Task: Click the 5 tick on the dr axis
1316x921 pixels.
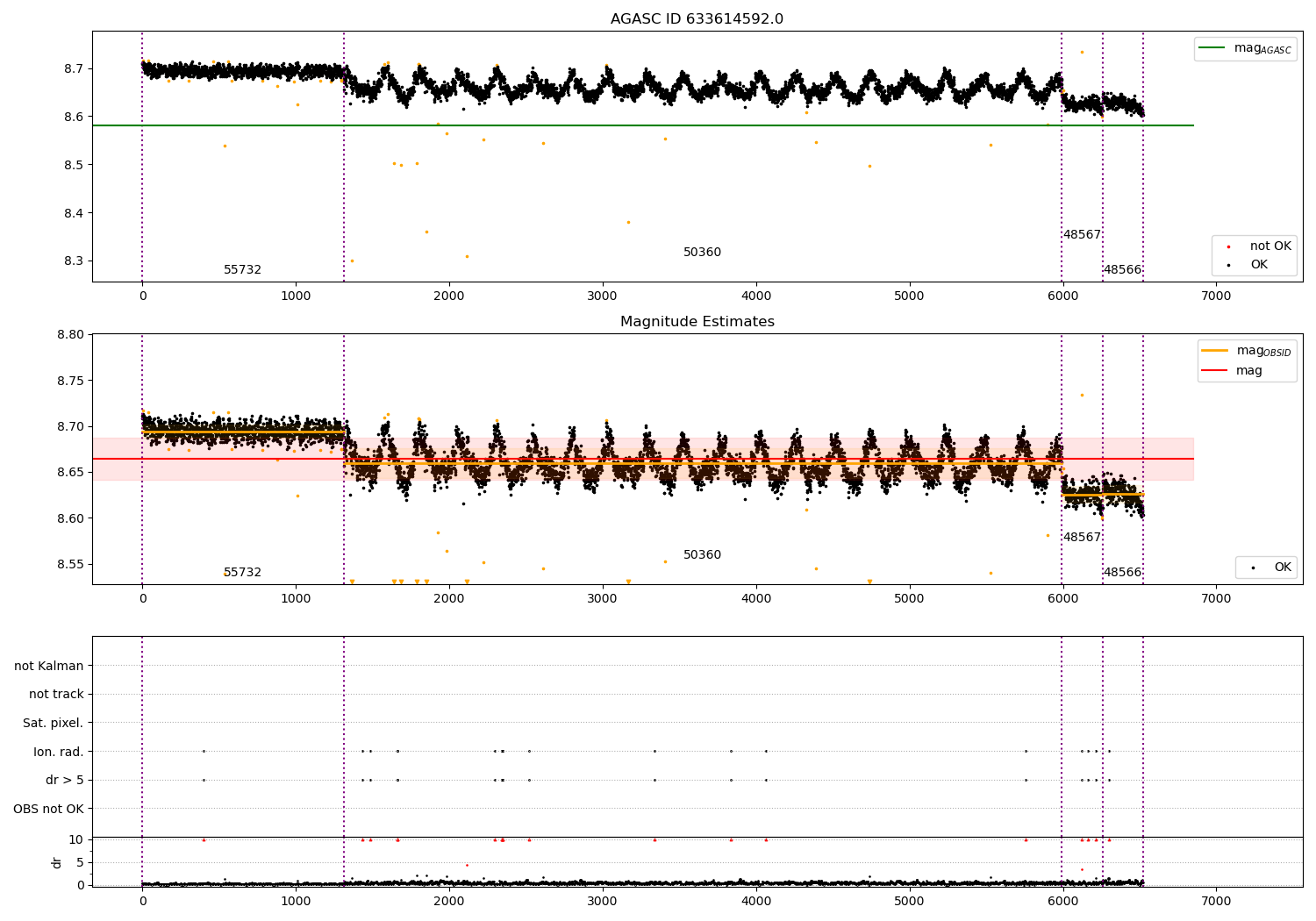Action: click(x=80, y=863)
